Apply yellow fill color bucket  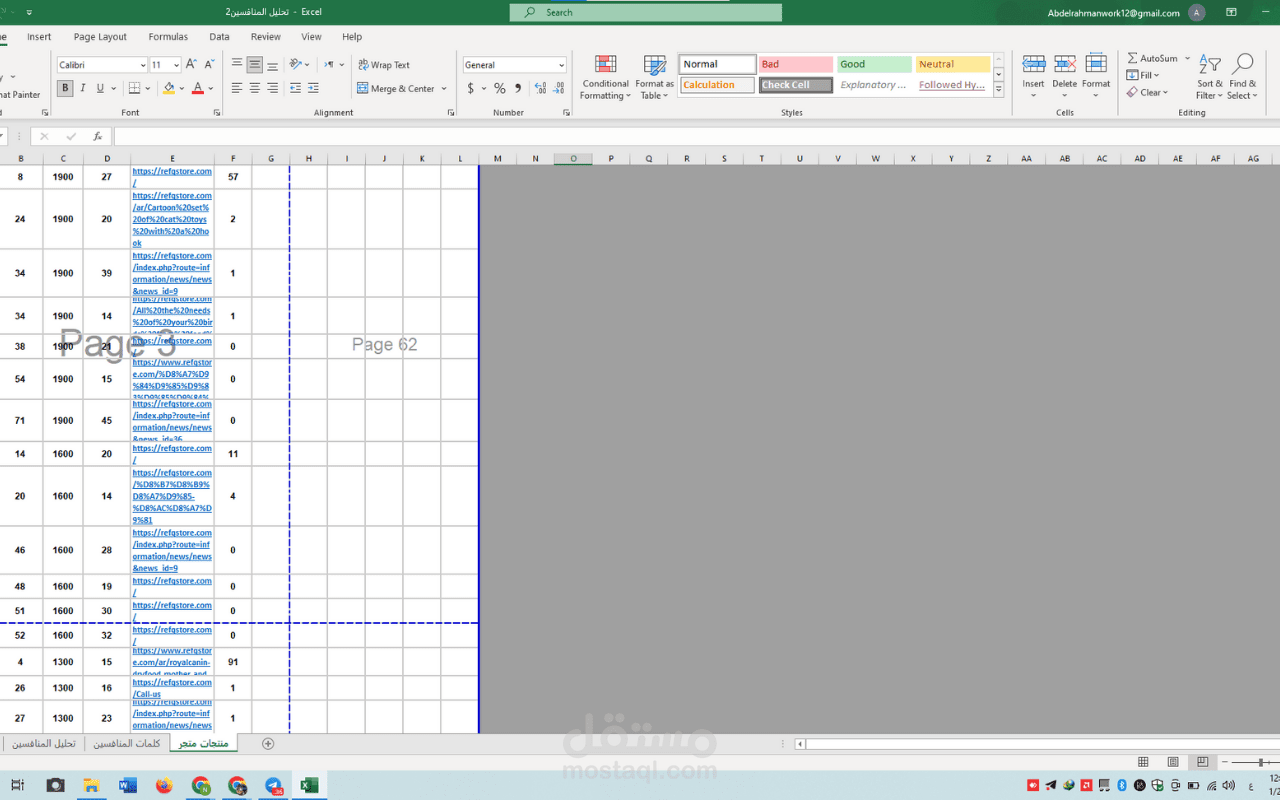pos(168,88)
